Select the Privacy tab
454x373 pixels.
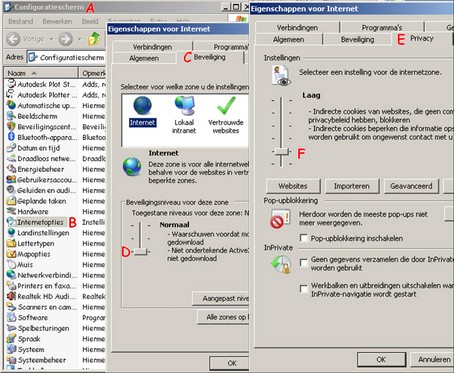pos(422,38)
